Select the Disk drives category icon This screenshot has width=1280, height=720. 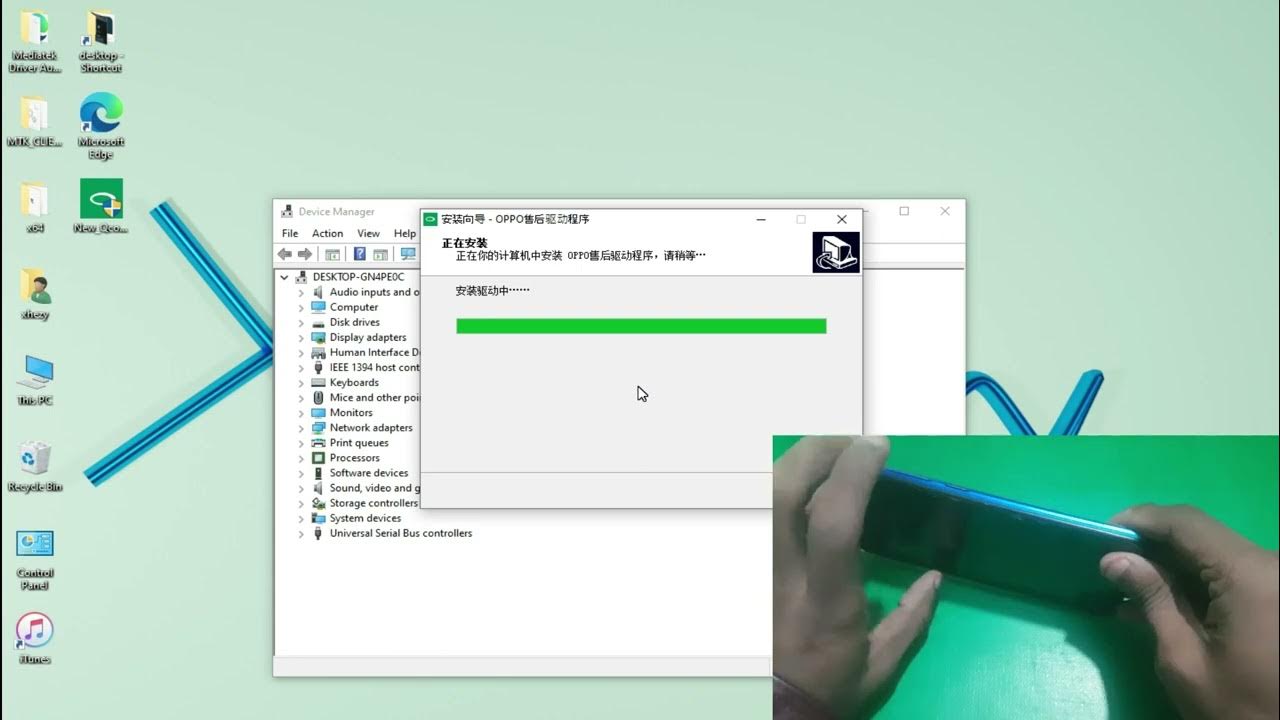319,322
